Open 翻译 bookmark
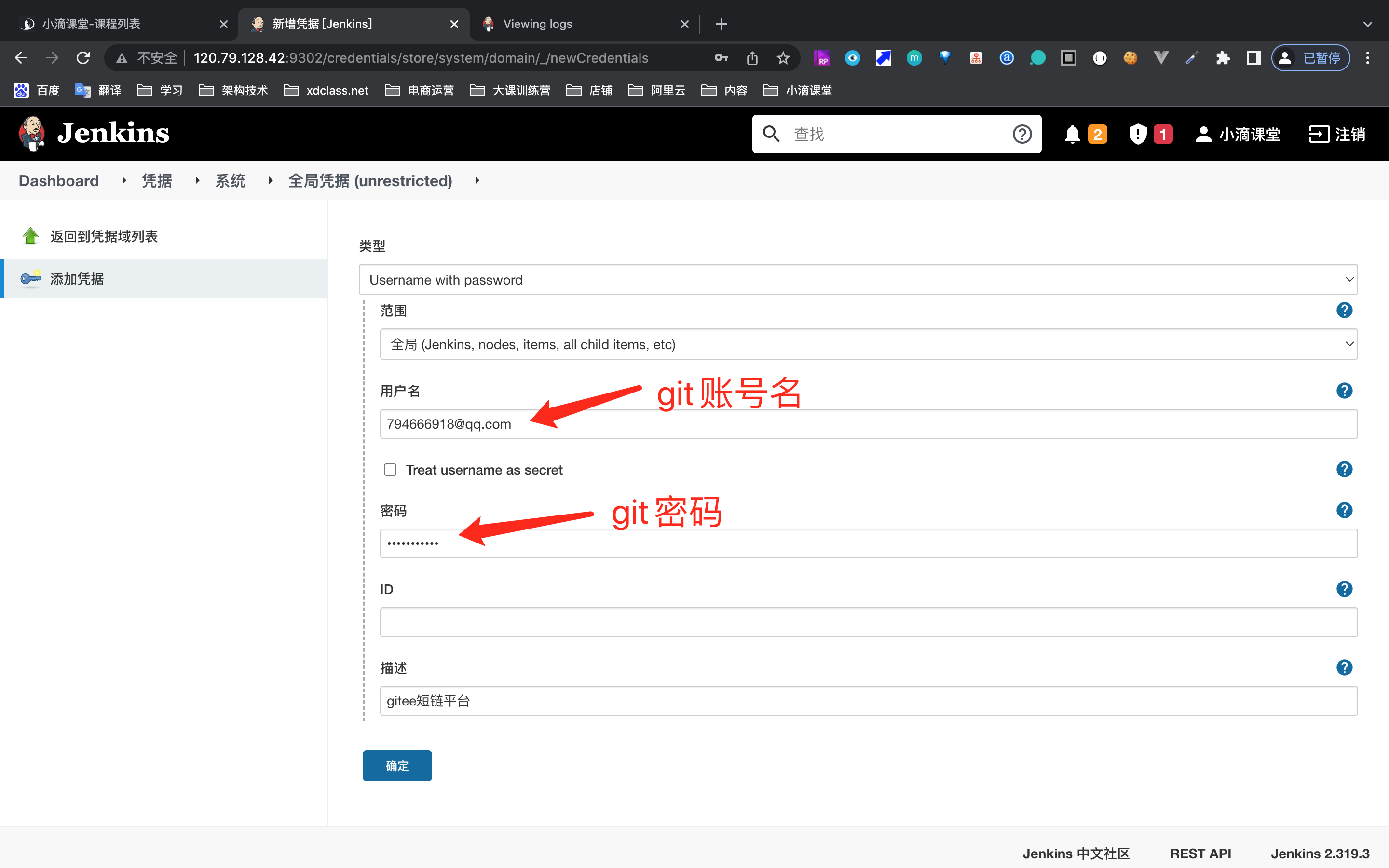The width and height of the screenshot is (1389, 868). pyautogui.click(x=98, y=91)
